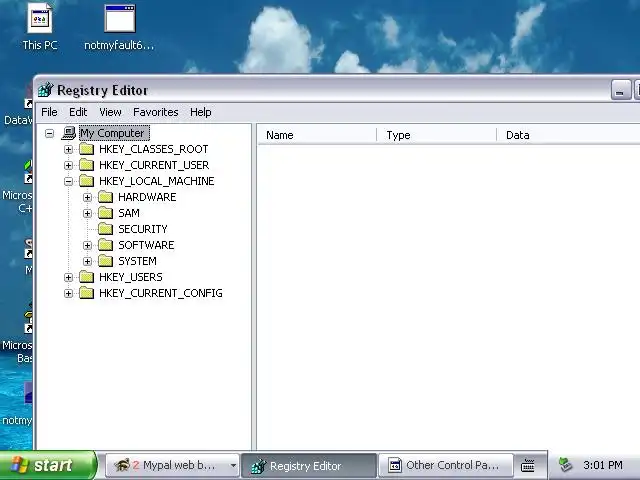Viewport: 640px width, 480px height.
Task: Click the HKEY_CURRENT_USER folder icon
Action: (87, 165)
